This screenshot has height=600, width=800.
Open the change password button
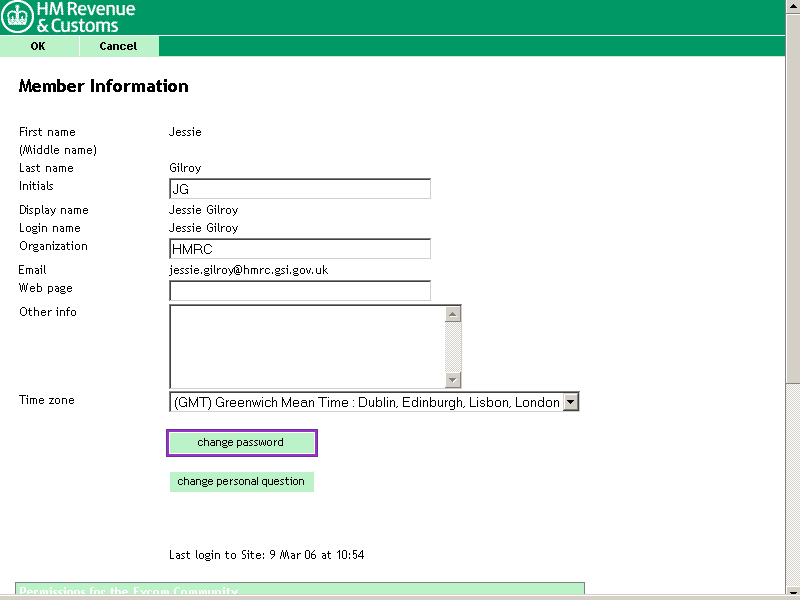coord(241,442)
